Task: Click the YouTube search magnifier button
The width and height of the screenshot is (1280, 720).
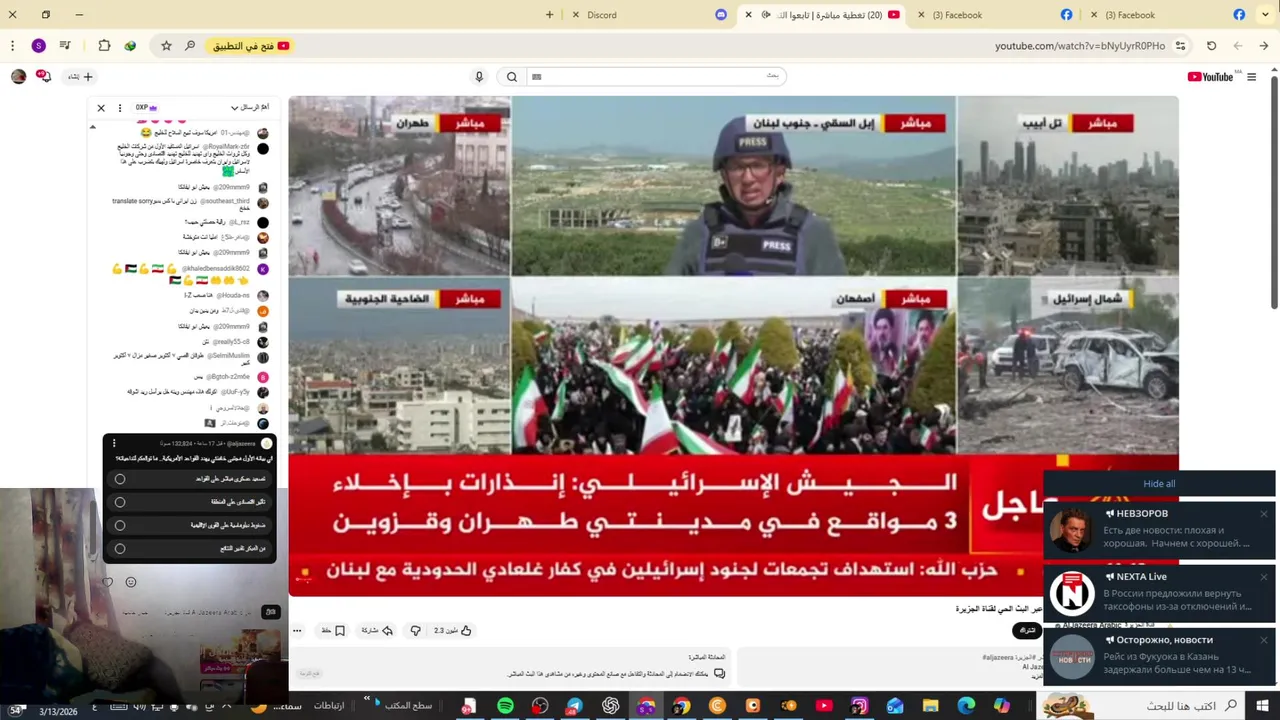Action: click(x=512, y=77)
